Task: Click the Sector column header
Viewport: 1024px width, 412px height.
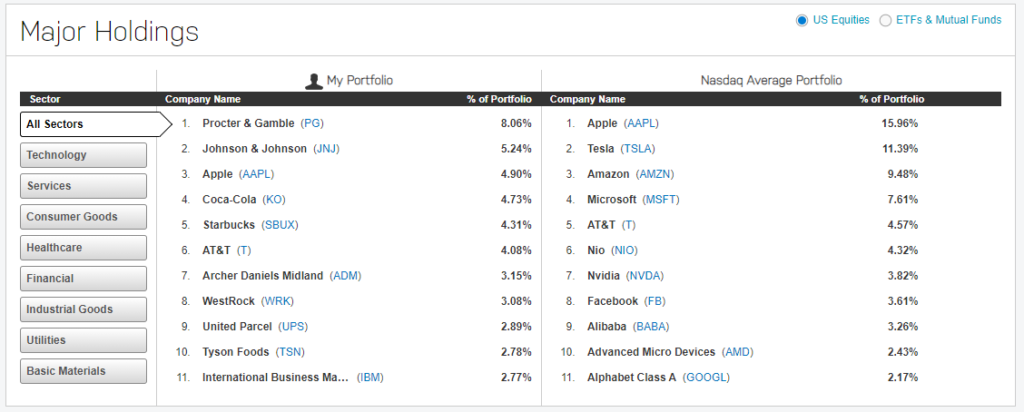Action: pyautogui.click(x=45, y=99)
